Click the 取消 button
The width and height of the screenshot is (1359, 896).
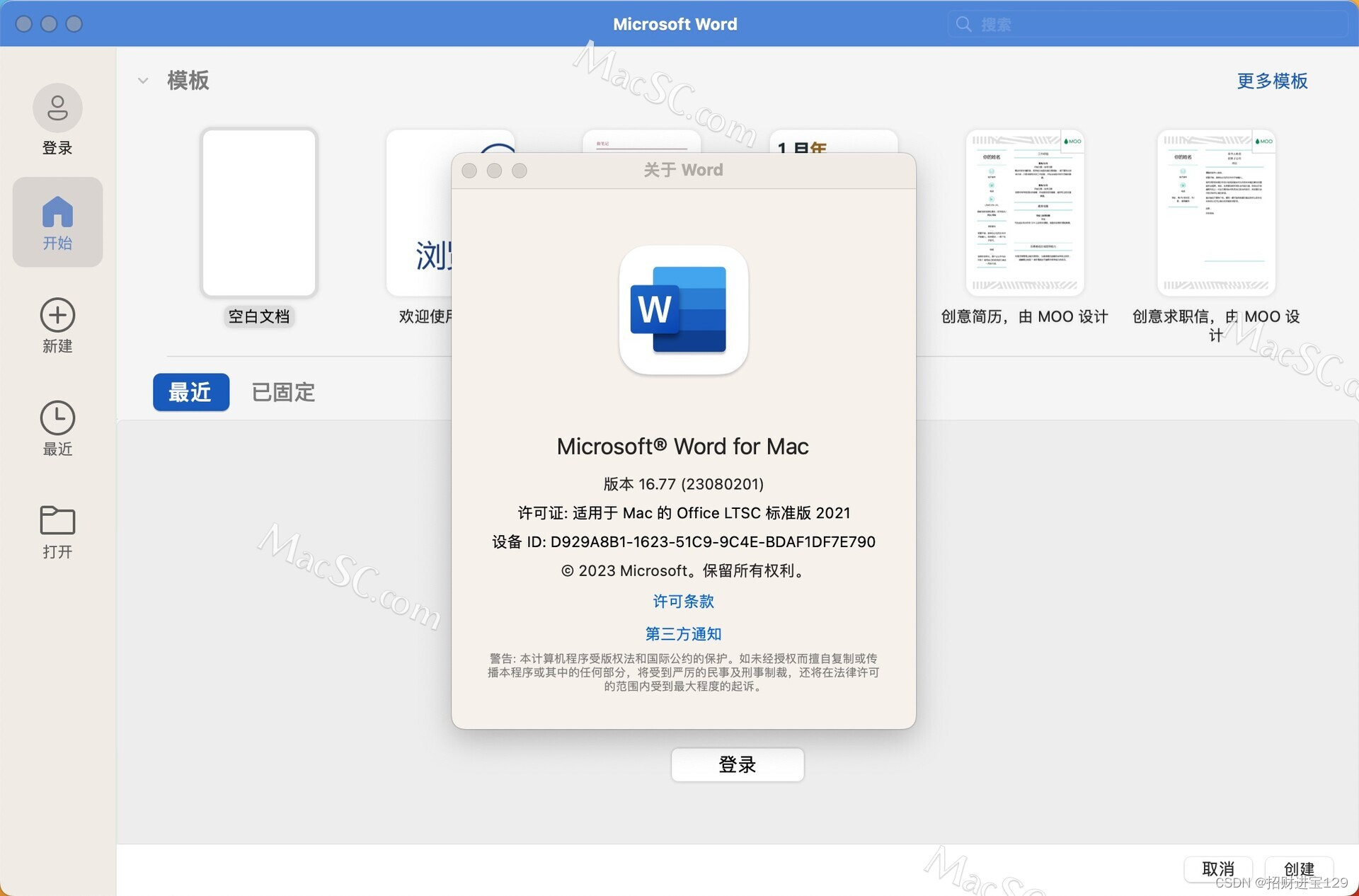pyautogui.click(x=1218, y=868)
